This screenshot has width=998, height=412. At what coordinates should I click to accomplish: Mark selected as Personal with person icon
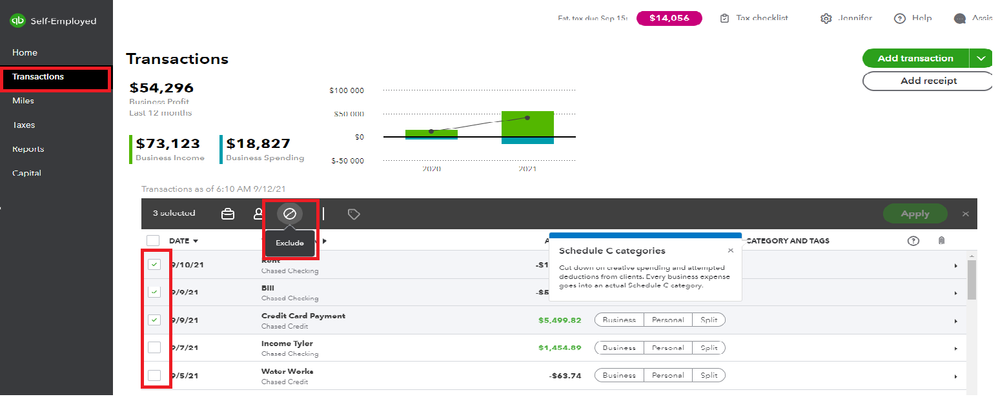258,214
